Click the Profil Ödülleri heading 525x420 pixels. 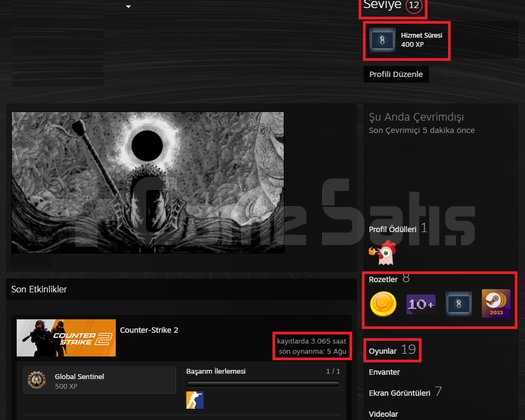392,229
